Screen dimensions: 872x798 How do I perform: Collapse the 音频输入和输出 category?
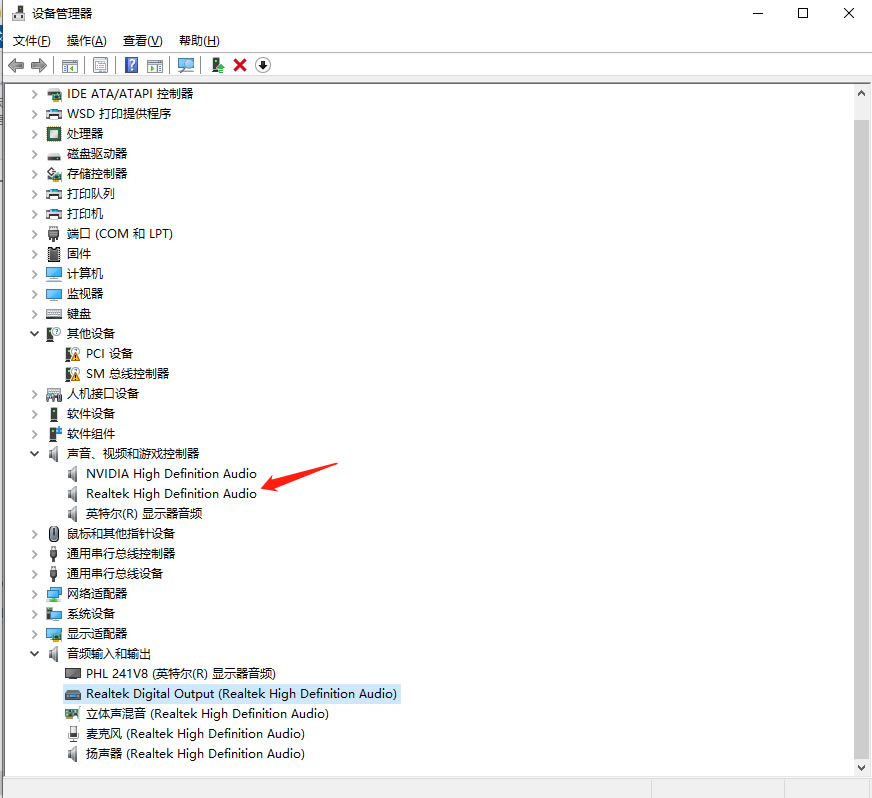(x=34, y=654)
